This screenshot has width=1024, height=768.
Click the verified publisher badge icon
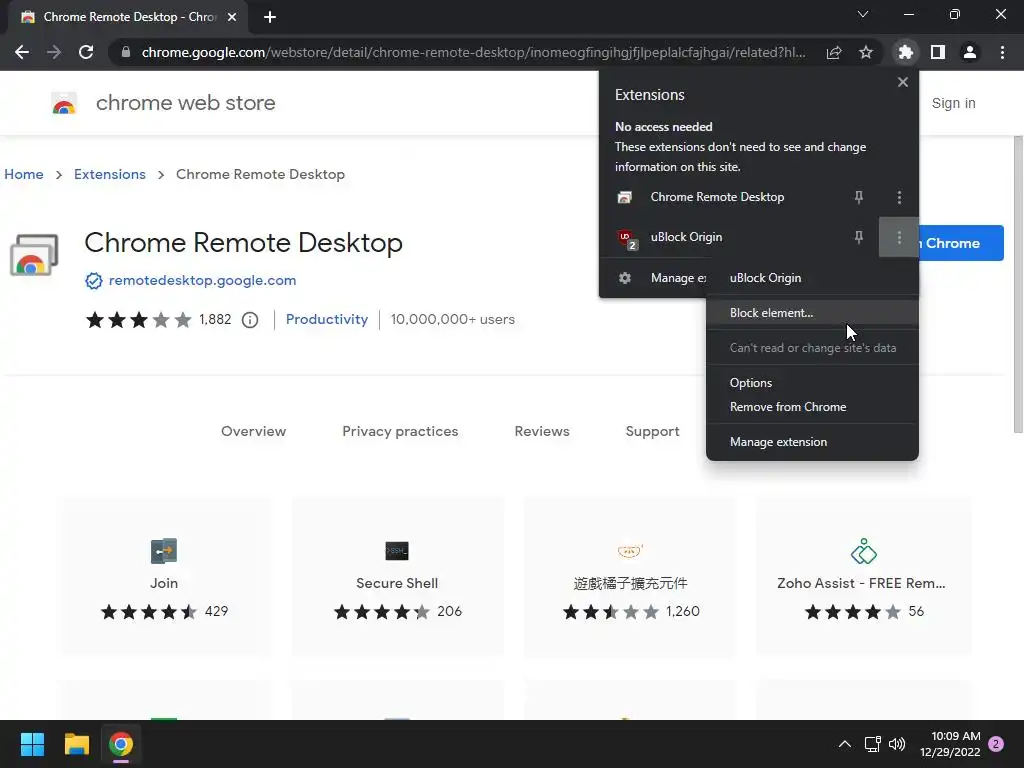click(94, 281)
